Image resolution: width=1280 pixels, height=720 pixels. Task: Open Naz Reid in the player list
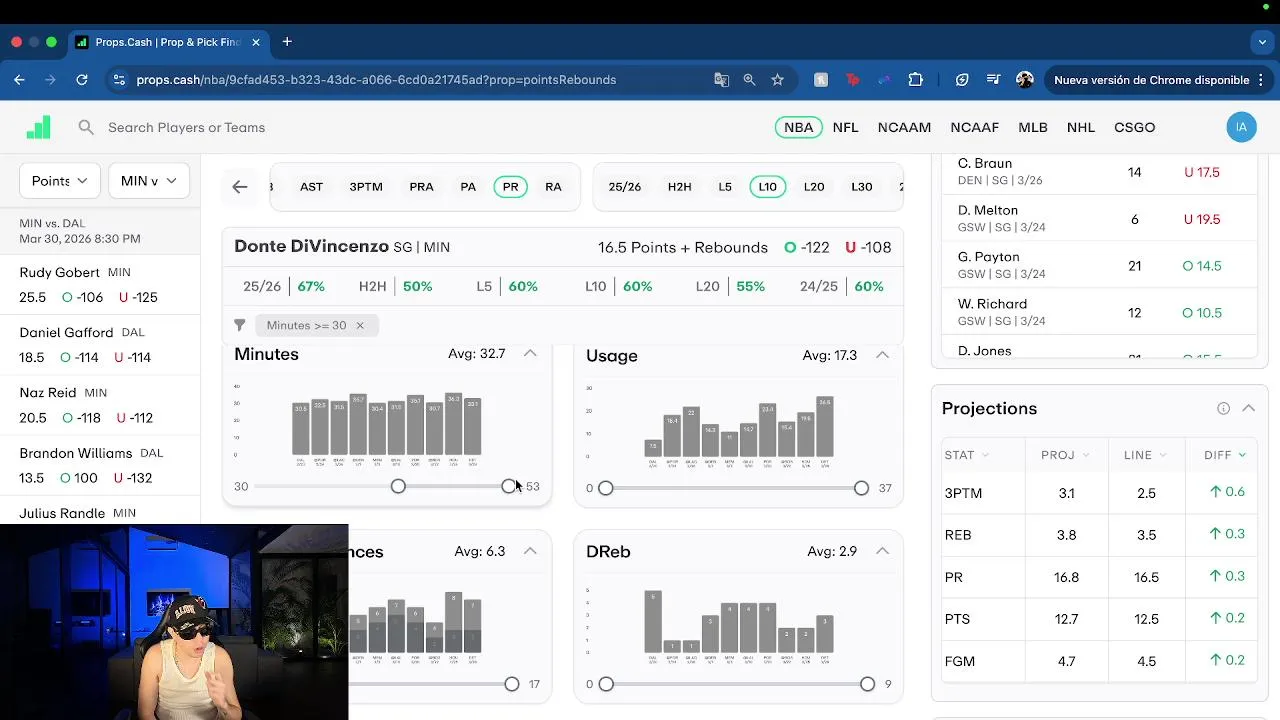coord(100,405)
